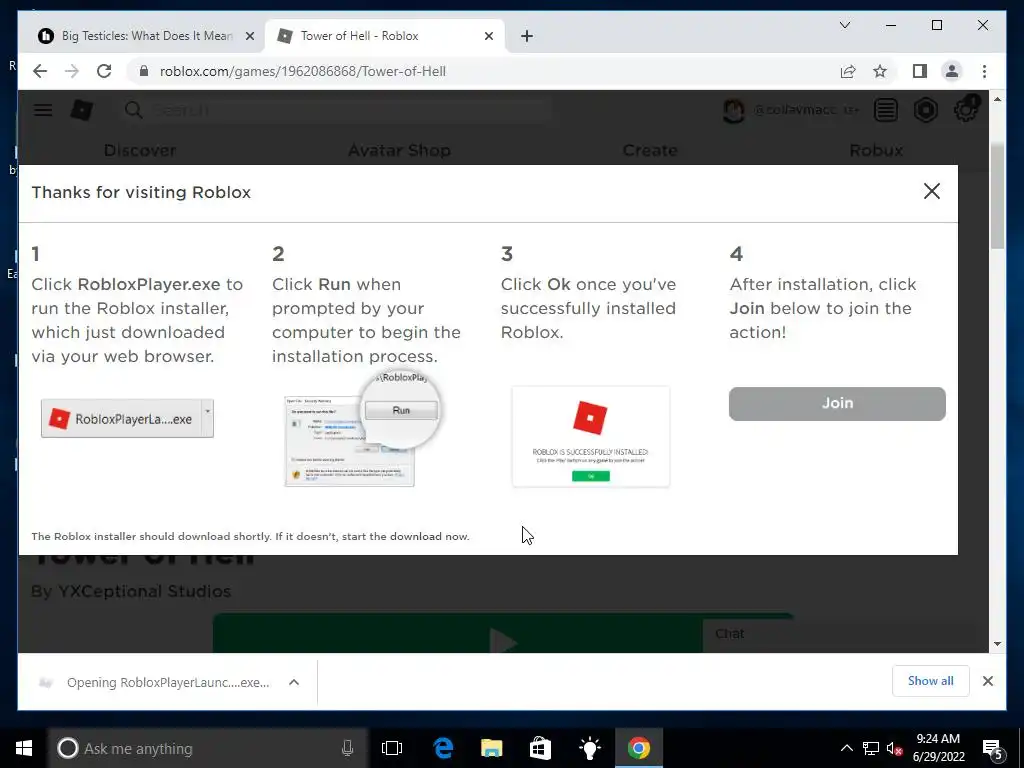Open the Robux hexagon icon
This screenshot has height=768, width=1024.
(925, 110)
